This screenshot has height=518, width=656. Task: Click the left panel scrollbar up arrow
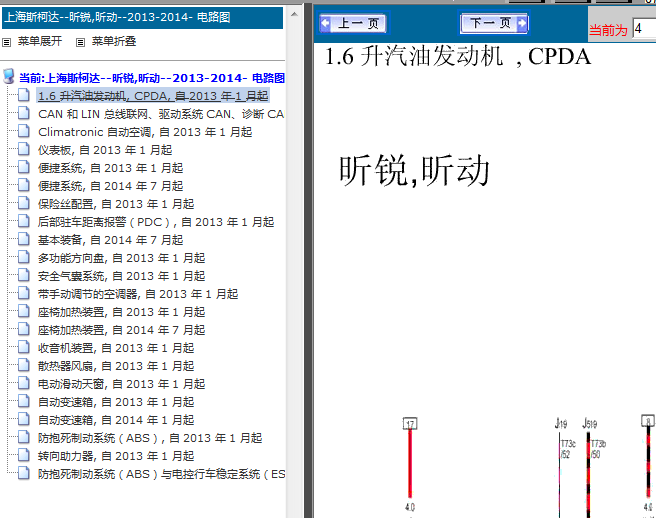pyautogui.click(x=294, y=14)
